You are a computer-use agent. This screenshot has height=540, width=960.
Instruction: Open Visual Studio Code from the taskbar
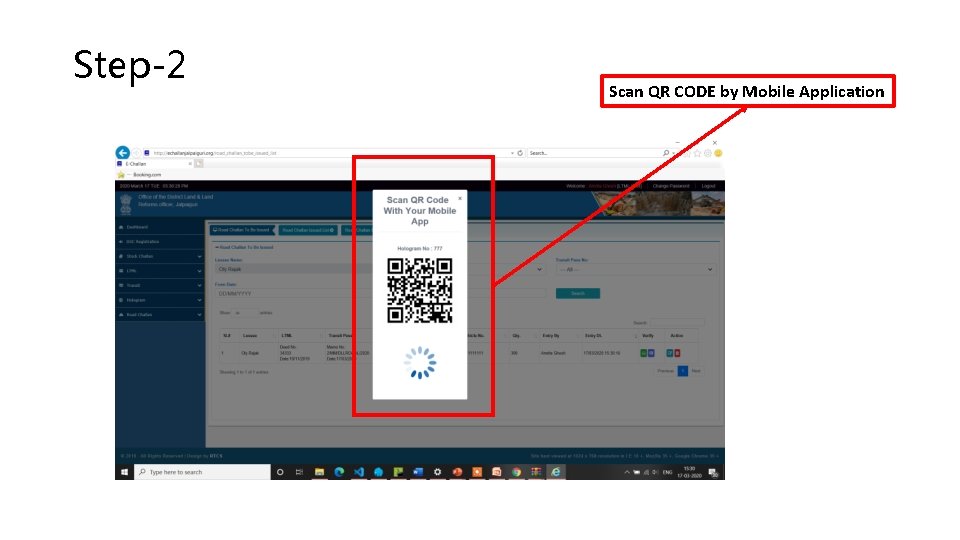pyautogui.click(x=359, y=472)
